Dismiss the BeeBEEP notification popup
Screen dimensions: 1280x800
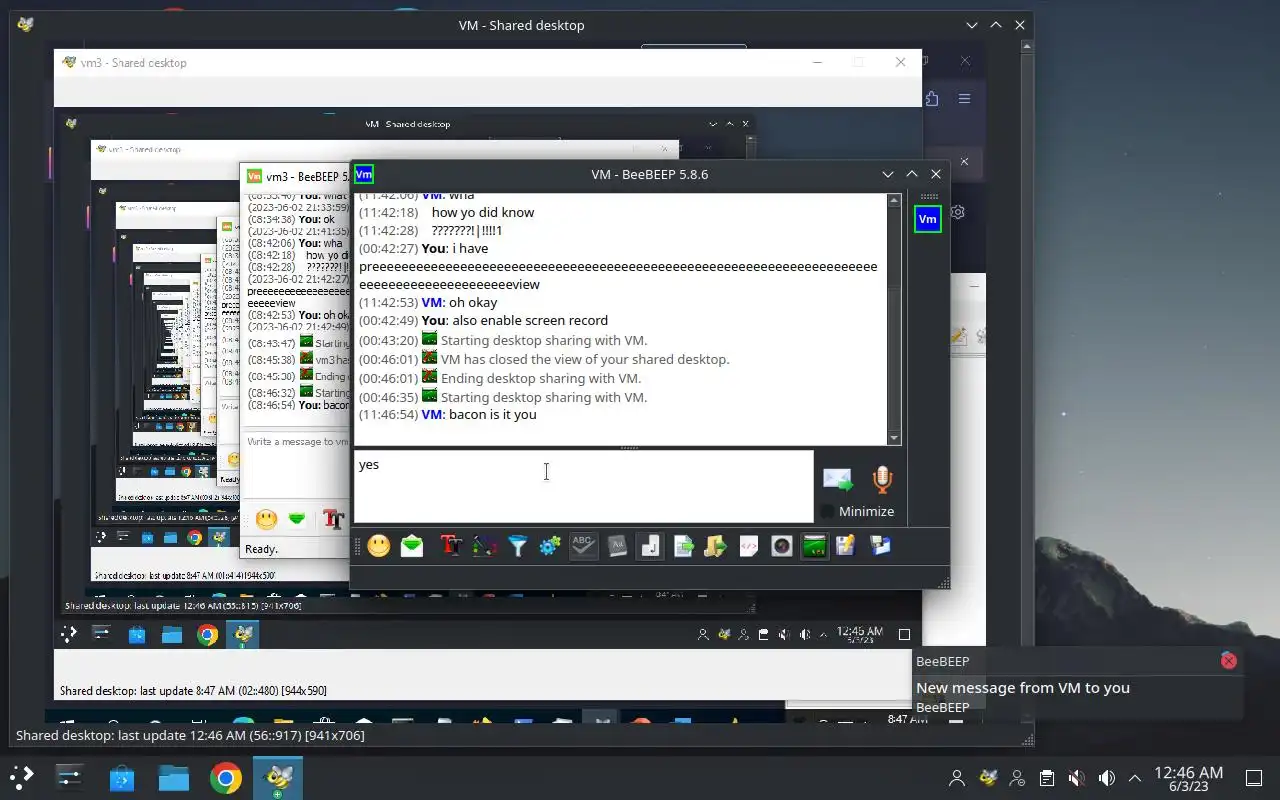(1229, 660)
